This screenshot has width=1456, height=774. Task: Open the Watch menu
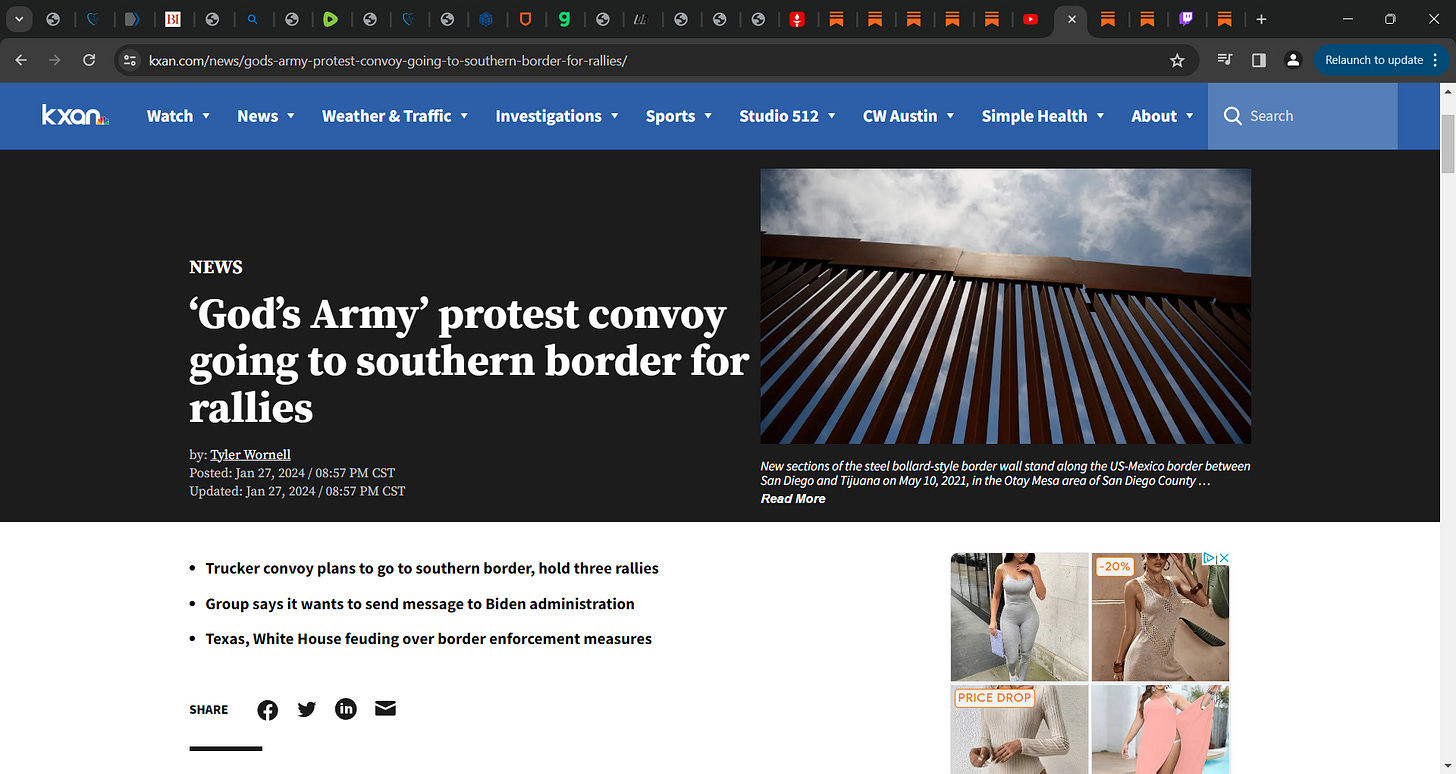coord(170,116)
